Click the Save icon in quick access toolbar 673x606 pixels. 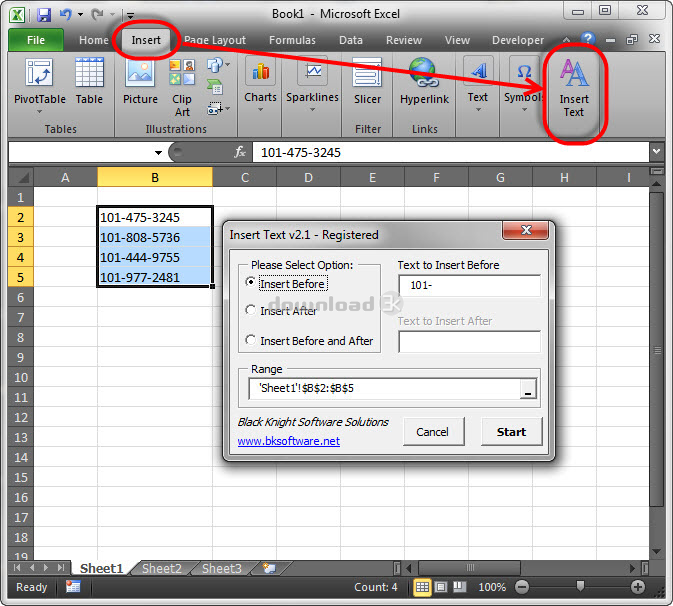(44, 15)
